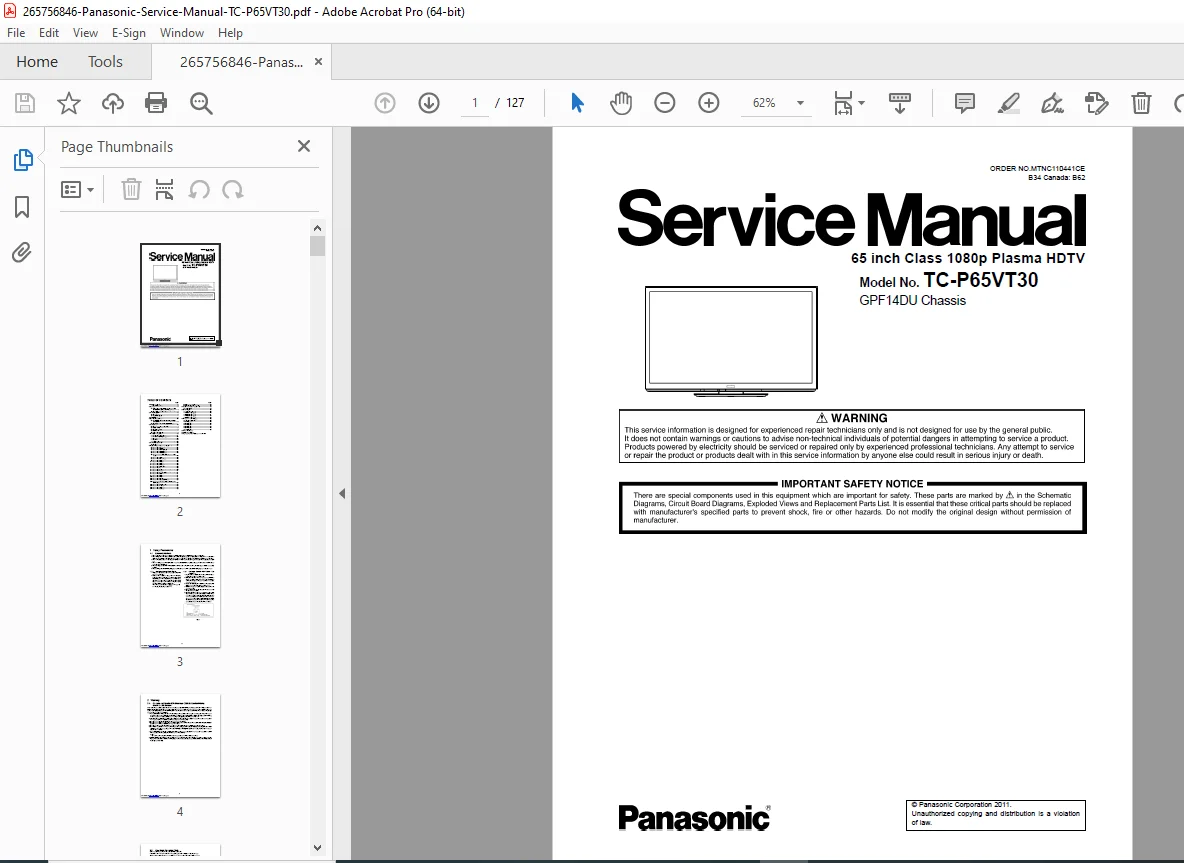Click thumbnail scrollbar down arrow
This screenshot has height=863, width=1184.
coord(317,848)
